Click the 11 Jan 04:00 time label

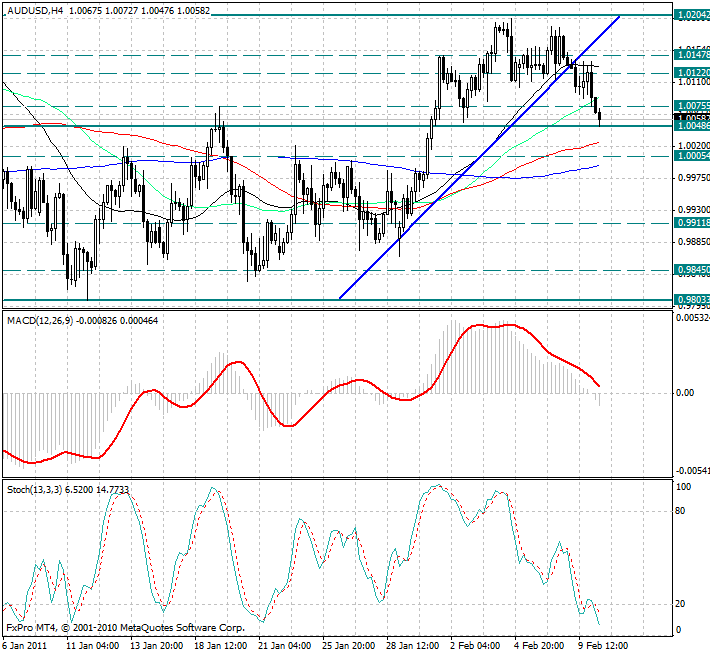pyautogui.click(x=92, y=645)
